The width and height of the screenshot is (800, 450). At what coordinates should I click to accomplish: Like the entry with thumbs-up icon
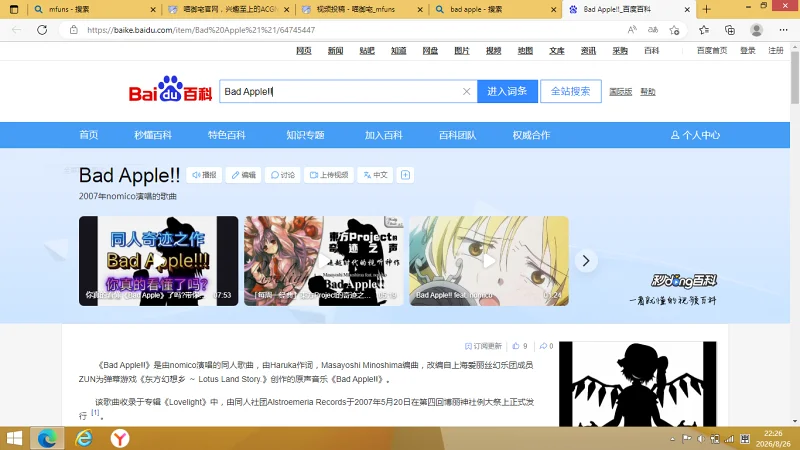(x=516, y=346)
